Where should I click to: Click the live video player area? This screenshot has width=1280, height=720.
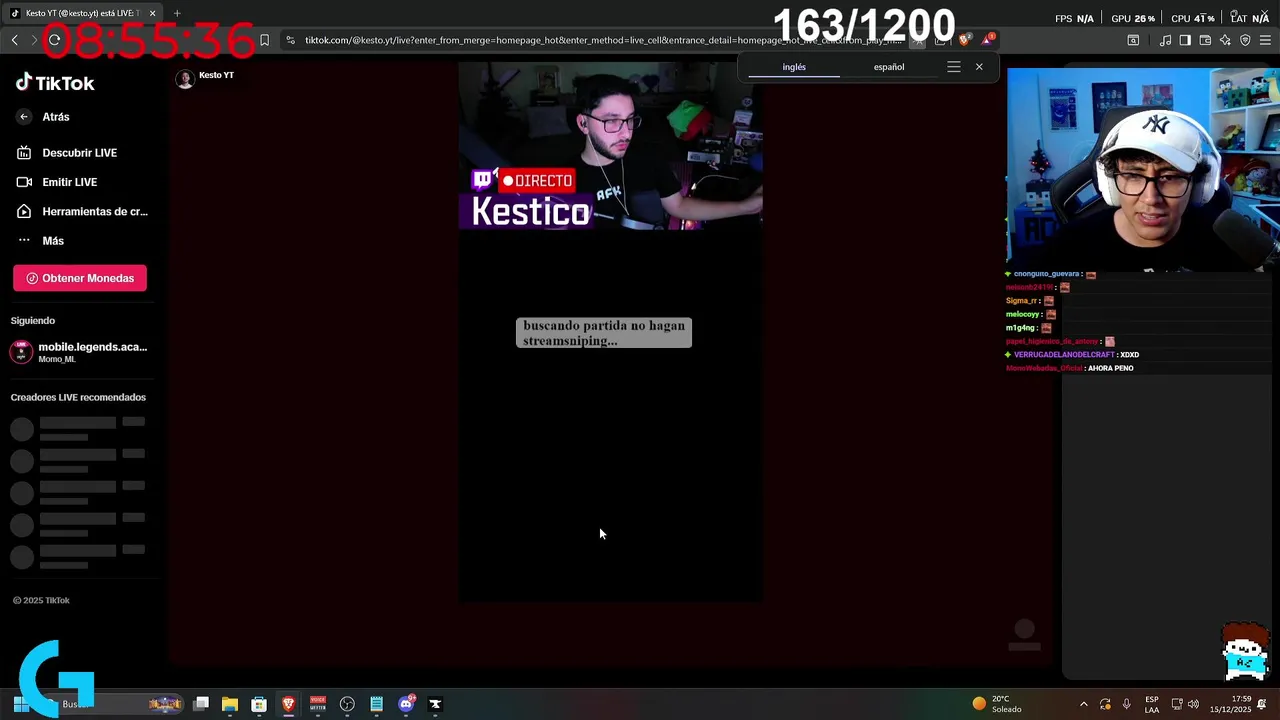click(611, 333)
